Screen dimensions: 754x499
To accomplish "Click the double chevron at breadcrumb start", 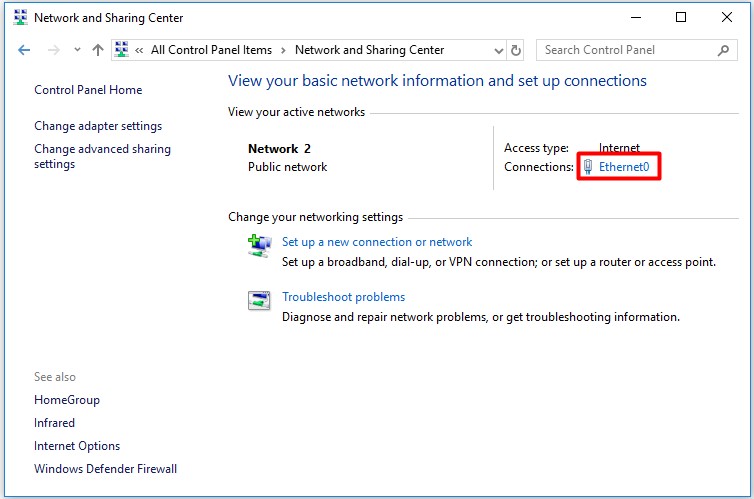I will click(139, 50).
